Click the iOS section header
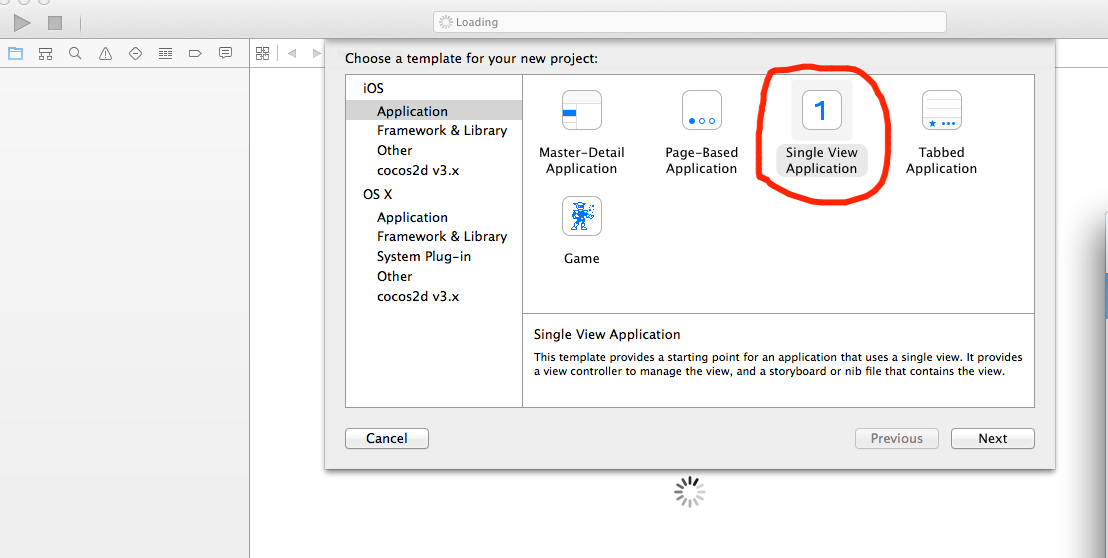 point(374,88)
